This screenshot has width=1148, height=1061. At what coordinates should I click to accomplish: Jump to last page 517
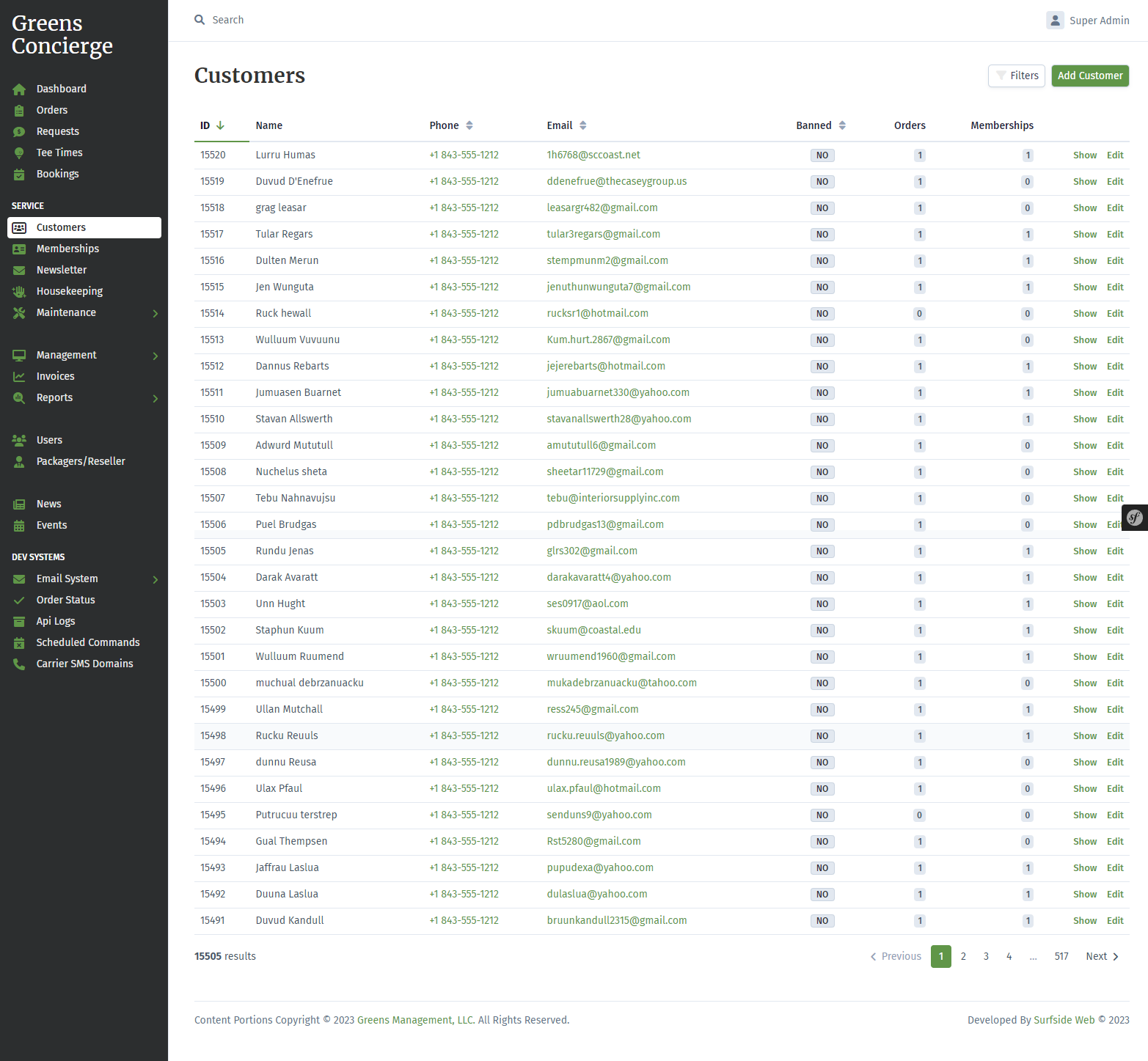[1061, 956]
